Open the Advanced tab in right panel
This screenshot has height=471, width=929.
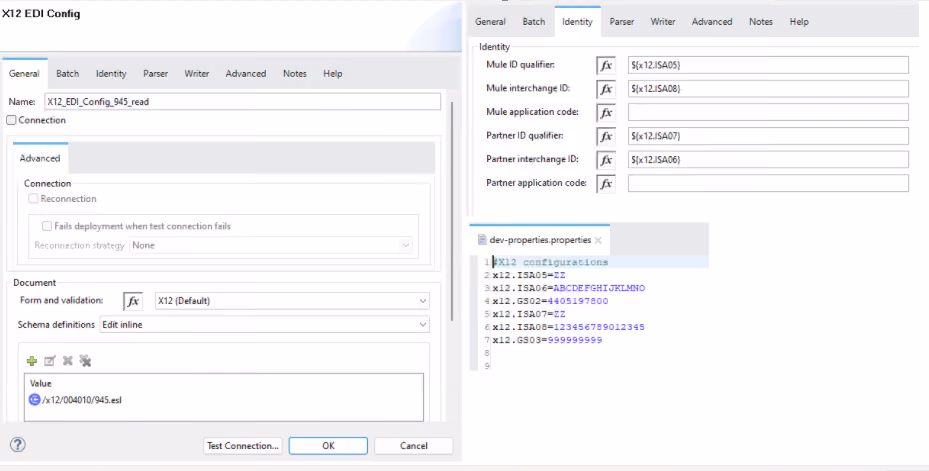(x=712, y=21)
